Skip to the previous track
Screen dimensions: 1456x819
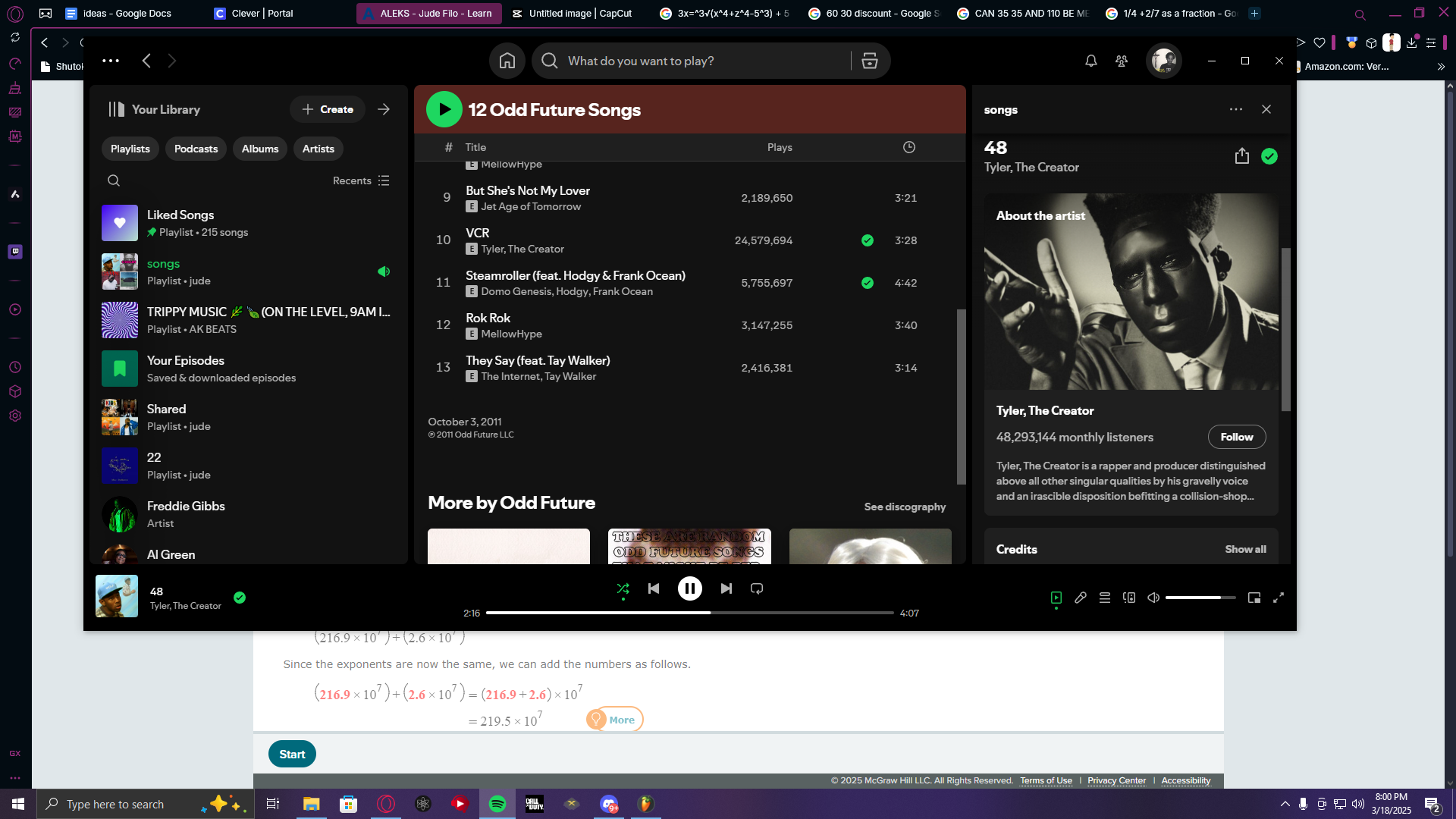tap(654, 588)
